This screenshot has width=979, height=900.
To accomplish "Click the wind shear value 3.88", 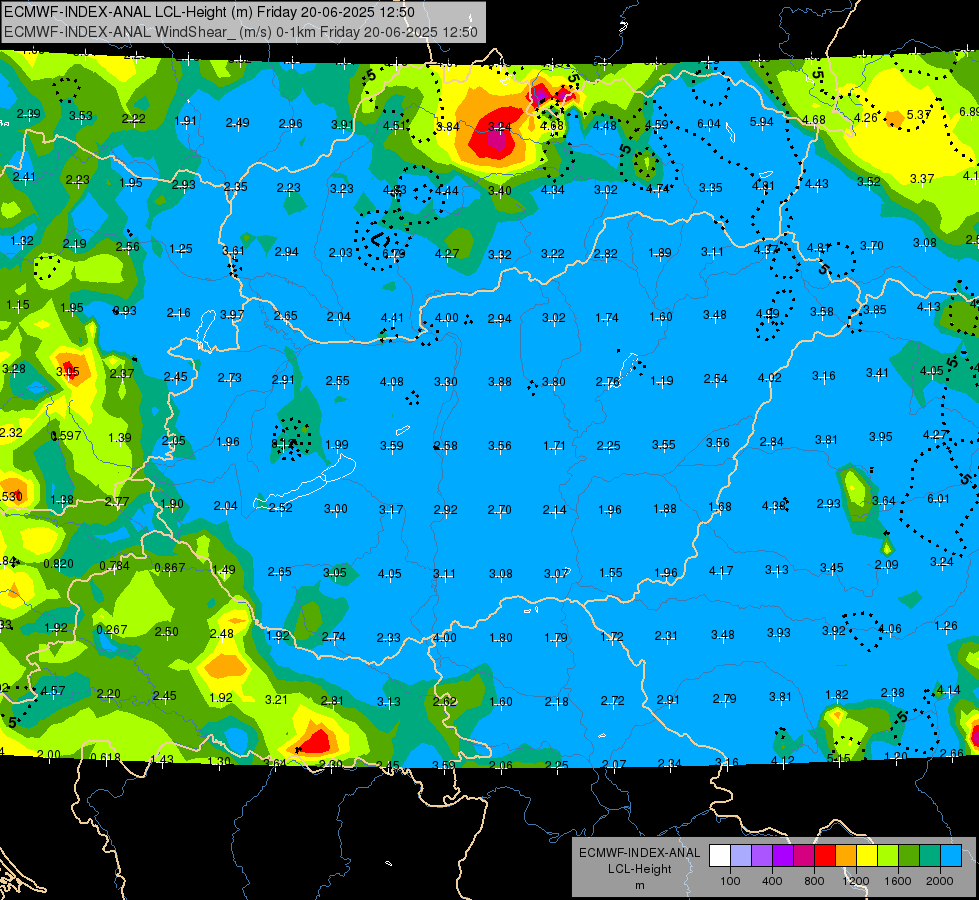I will pos(499,381).
